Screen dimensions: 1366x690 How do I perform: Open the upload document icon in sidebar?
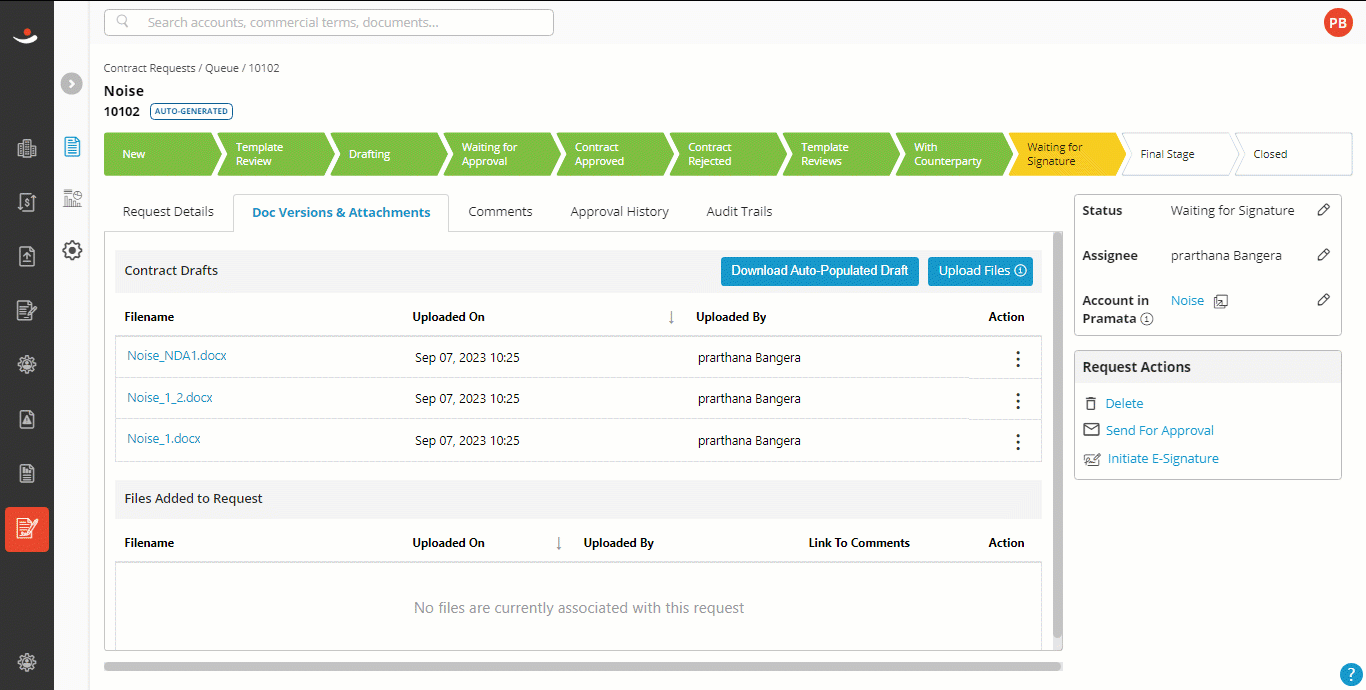point(27,256)
